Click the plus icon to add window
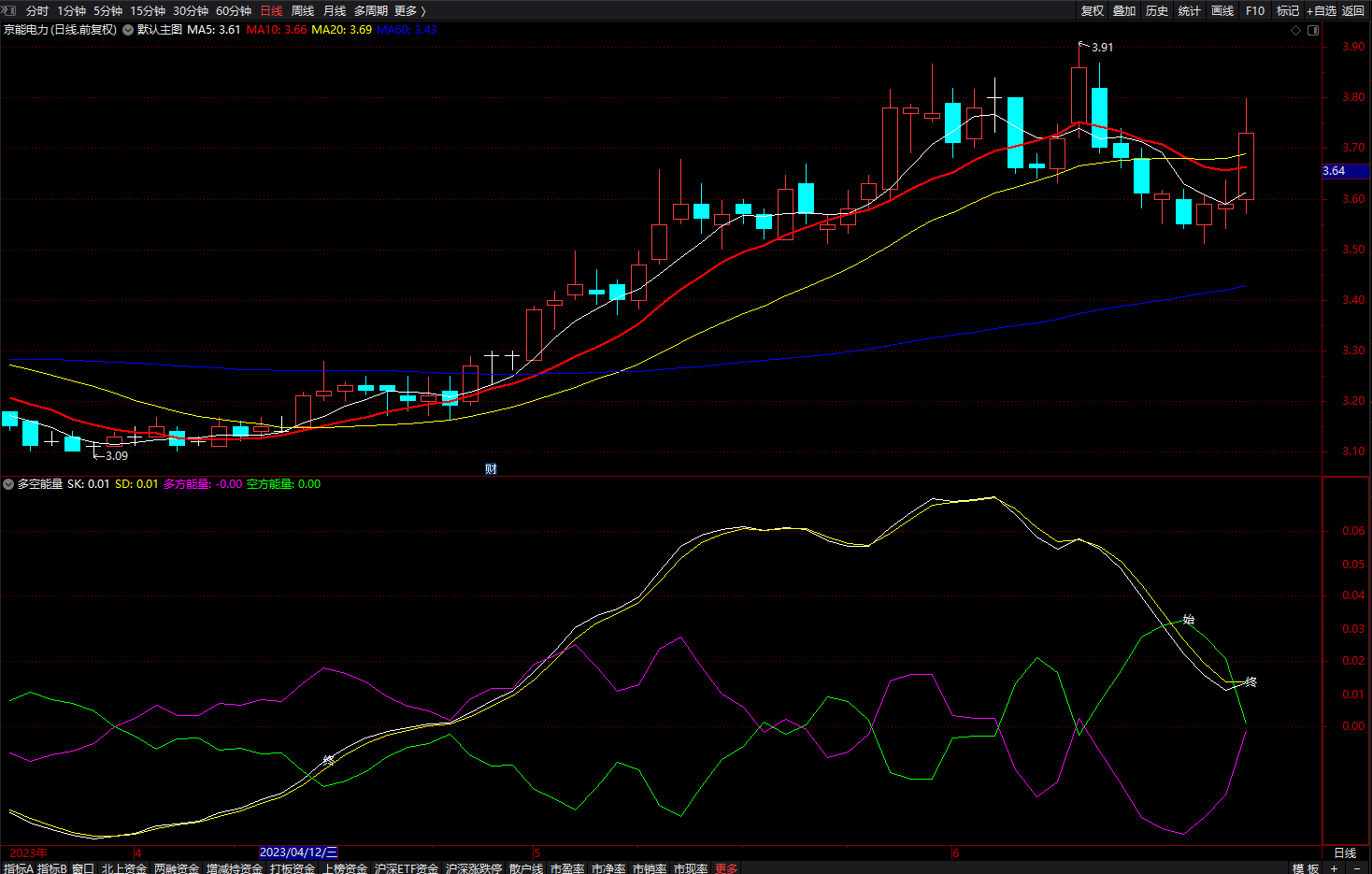 pyautogui.click(x=1335, y=868)
